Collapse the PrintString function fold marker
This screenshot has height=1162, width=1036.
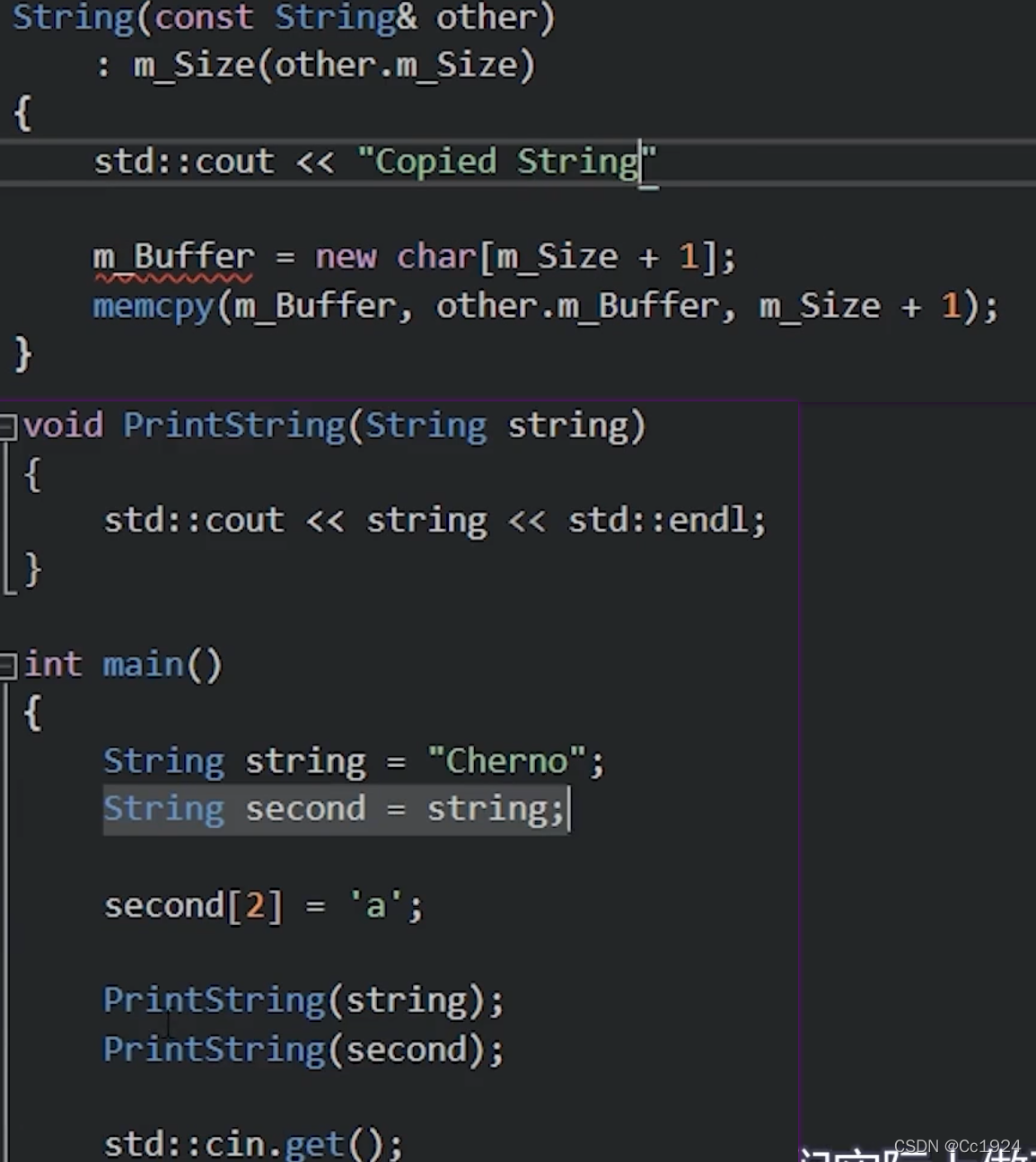click(8, 426)
